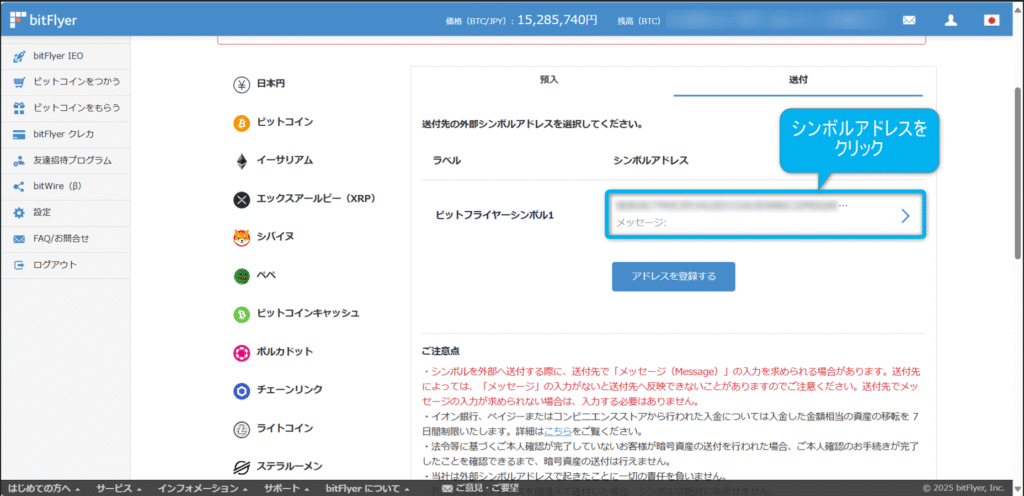Click envelope icon beside ご意見・ご要望 in footer
The image size is (1024, 496).
447,488
